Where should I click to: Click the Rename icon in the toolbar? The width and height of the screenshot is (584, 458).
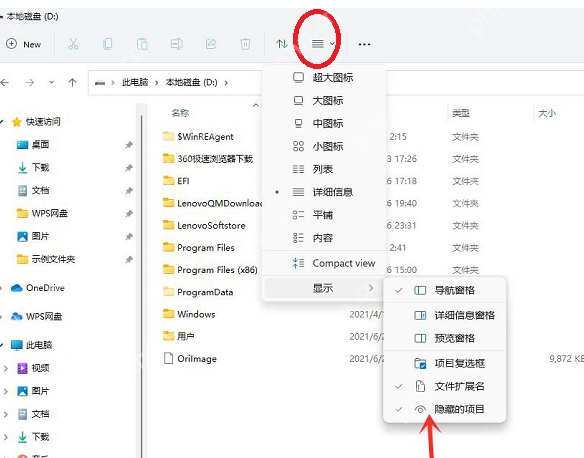[x=177, y=44]
